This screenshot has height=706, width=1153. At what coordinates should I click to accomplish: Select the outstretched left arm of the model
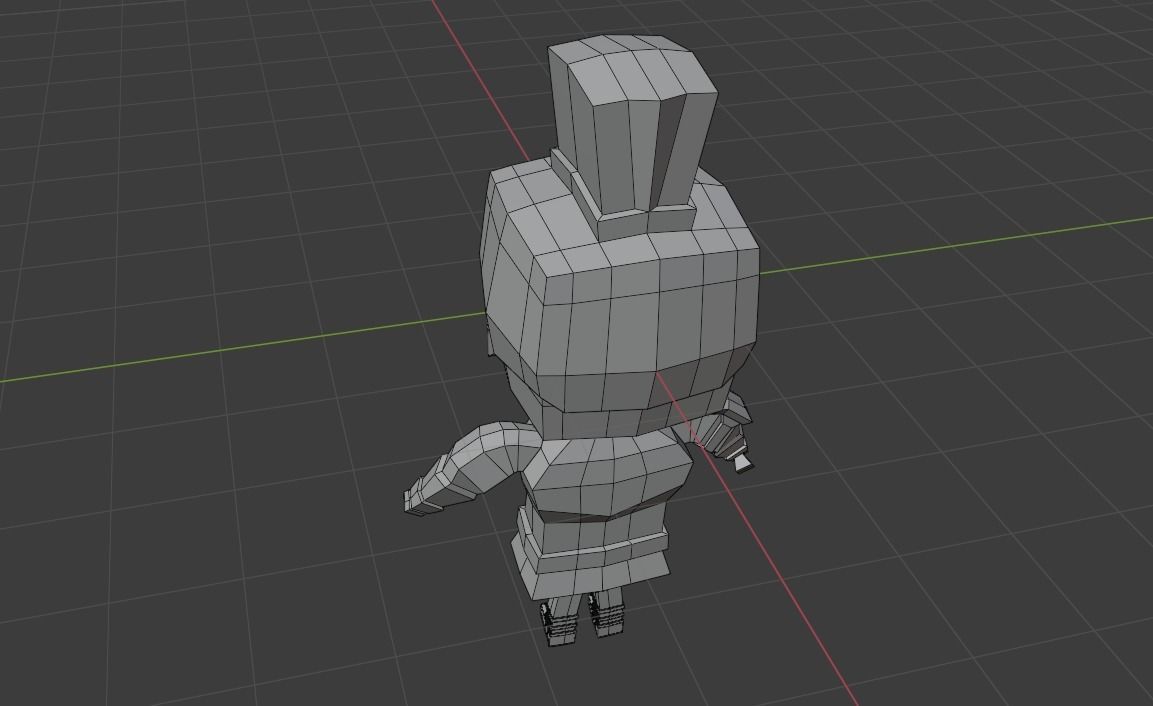[471, 467]
